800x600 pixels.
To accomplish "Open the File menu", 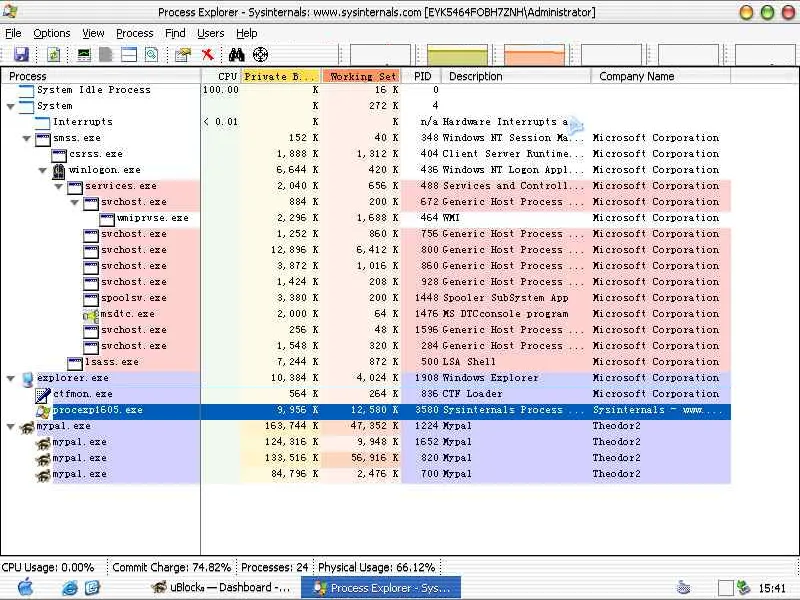I will (x=13, y=33).
